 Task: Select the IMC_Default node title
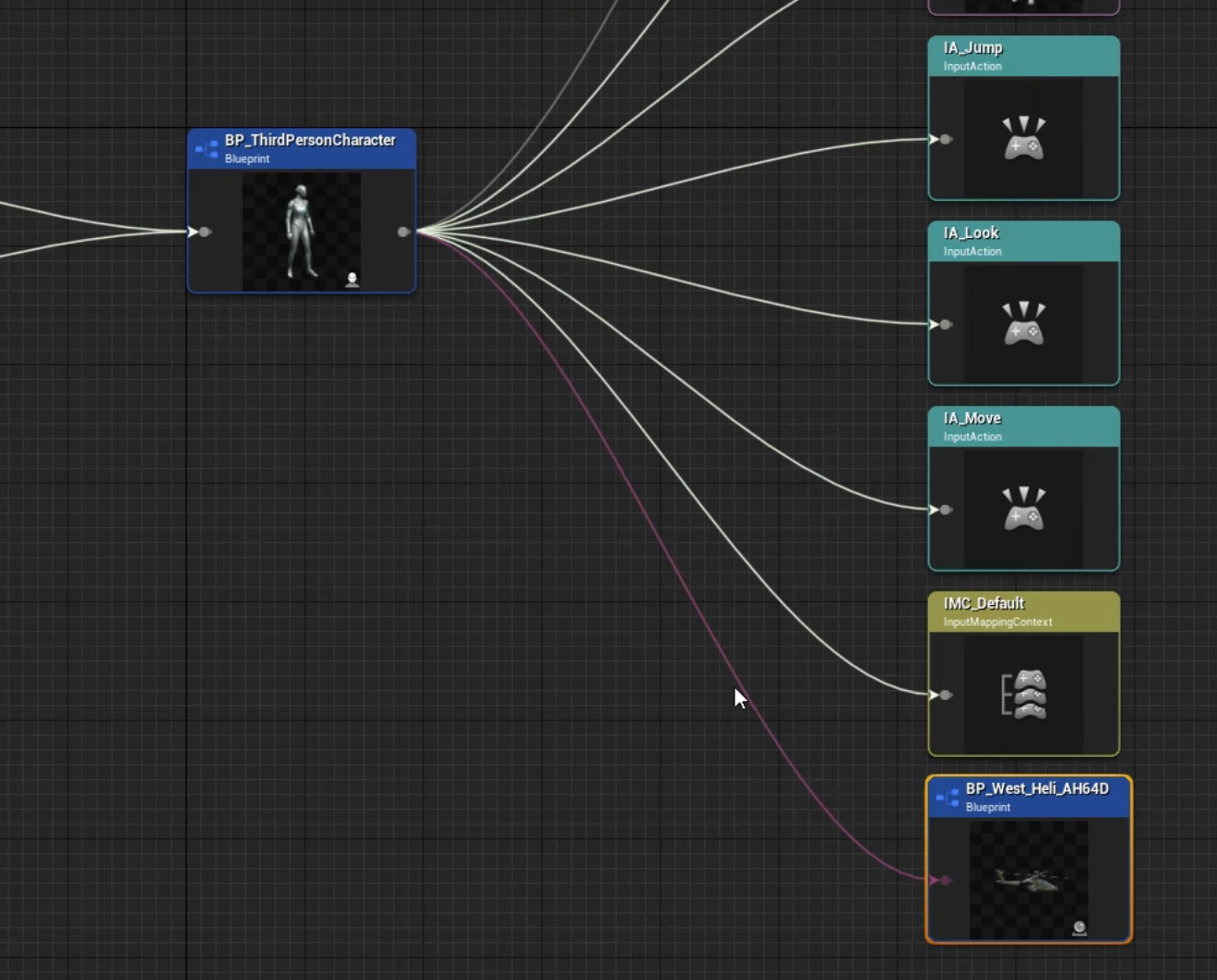click(984, 603)
